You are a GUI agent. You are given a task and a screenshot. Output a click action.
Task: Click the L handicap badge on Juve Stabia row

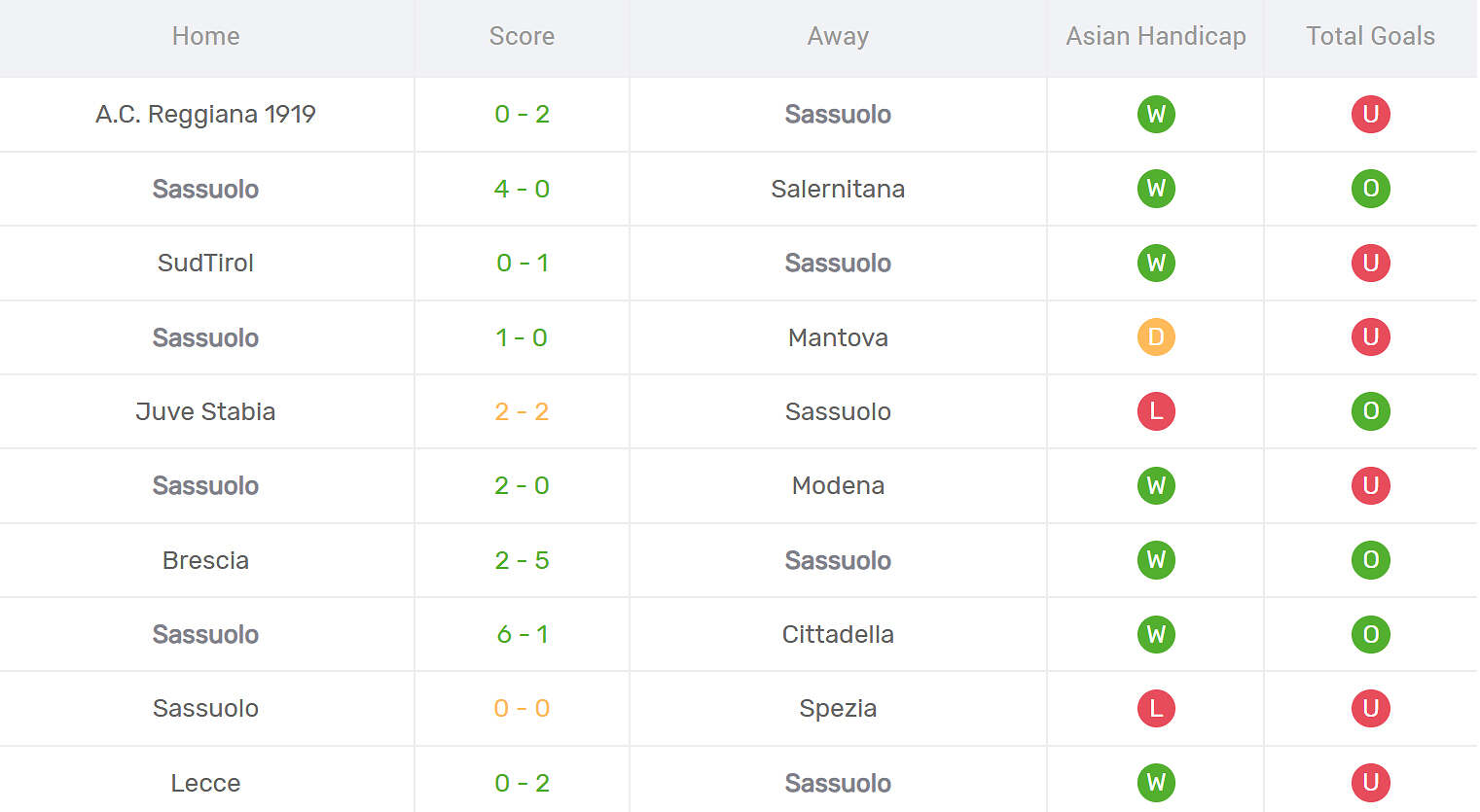pyautogui.click(x=1155, y=411)
